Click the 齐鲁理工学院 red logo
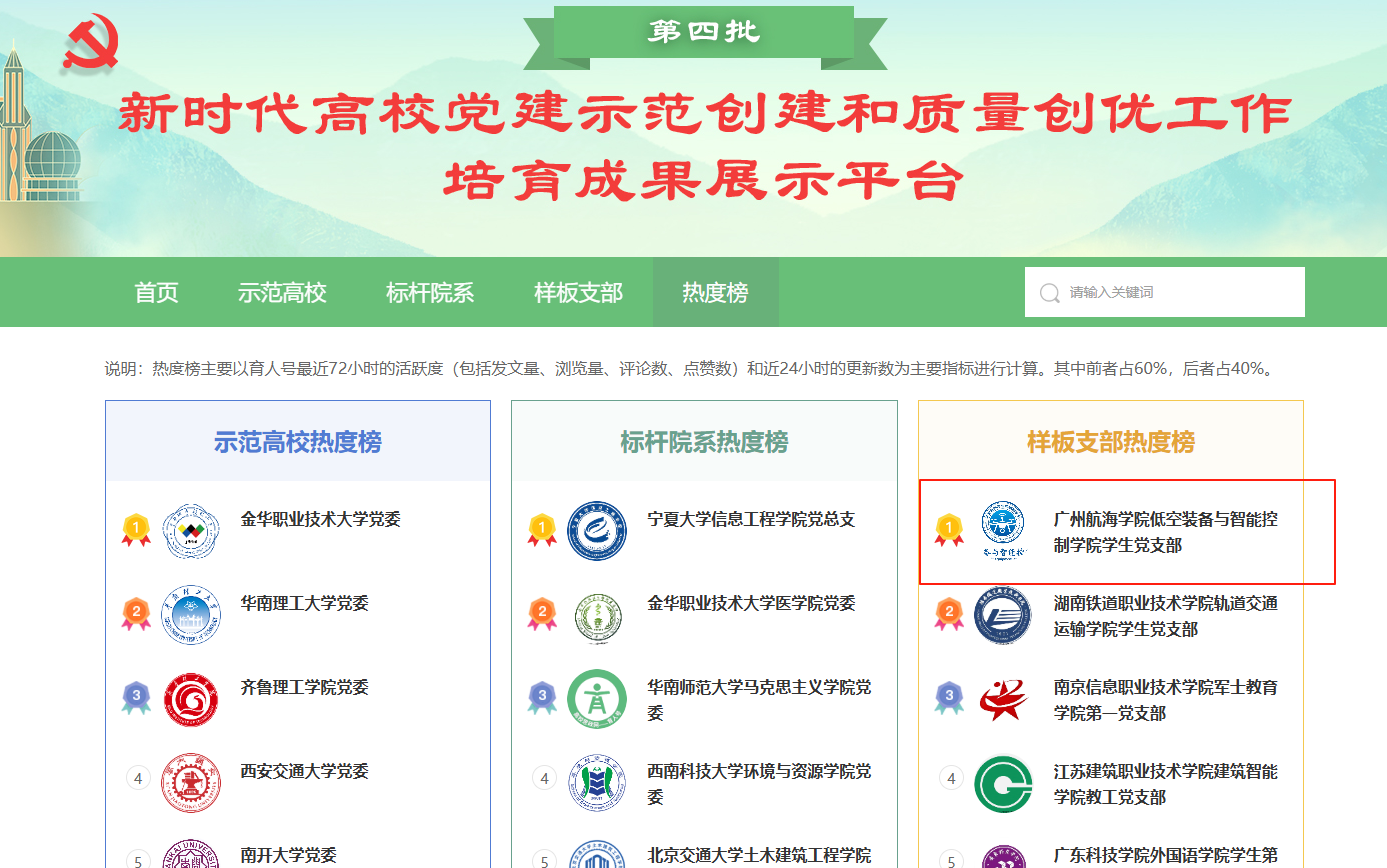Image resolution: width=1387 pixels, height=868 pixels. coord(190,699)
